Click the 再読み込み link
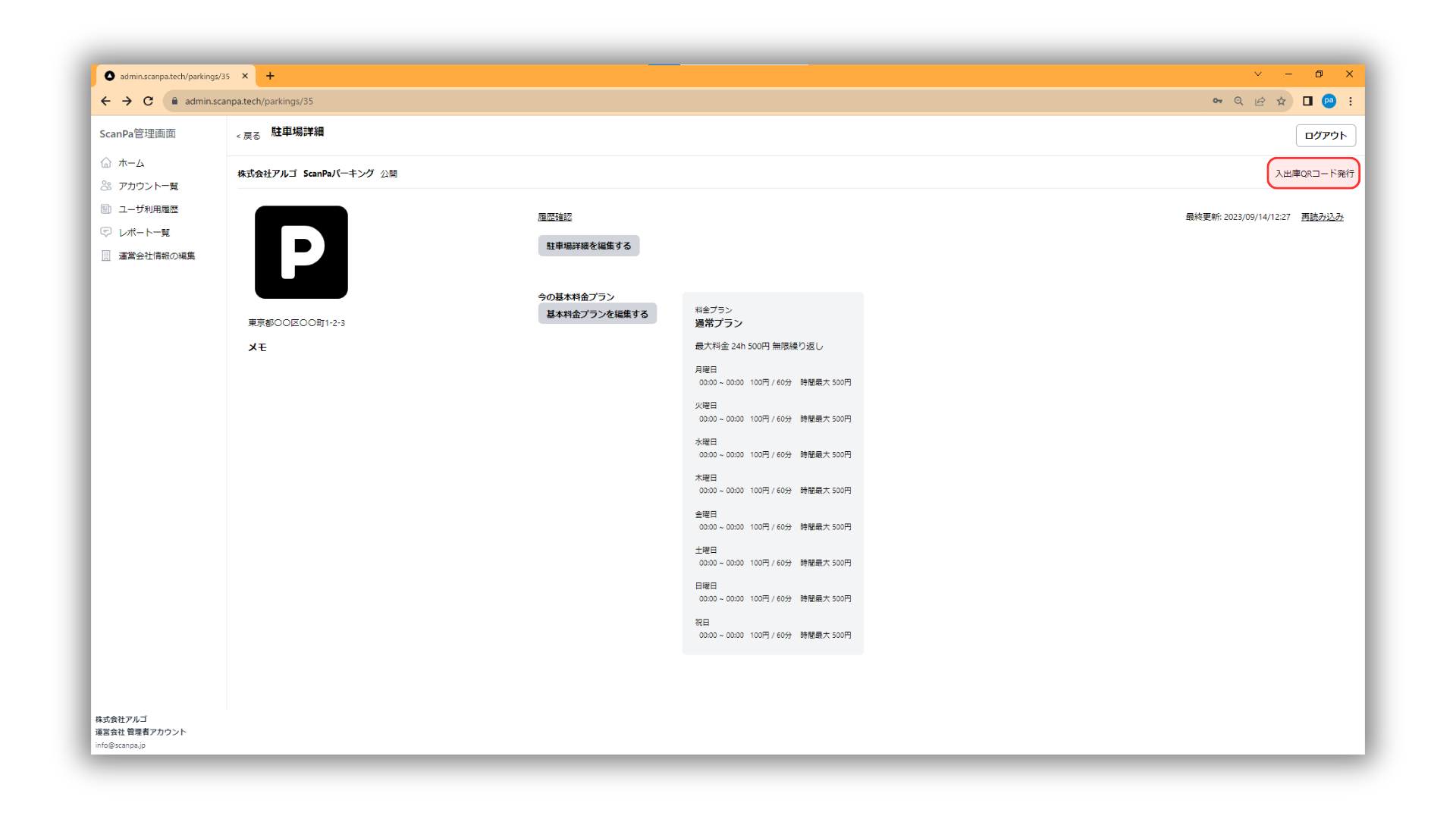The image size is (1456, 819). [1322, 217]
